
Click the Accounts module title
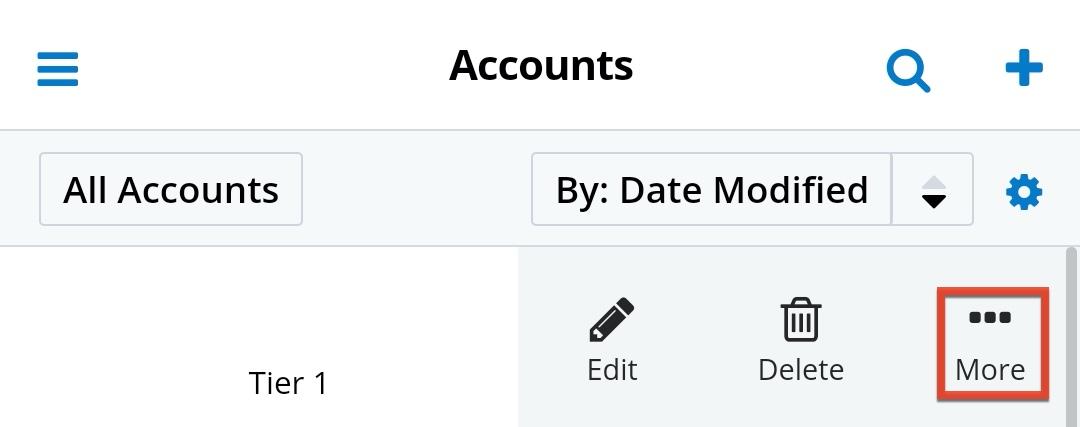pyautogui.click(x=541, y=66)
